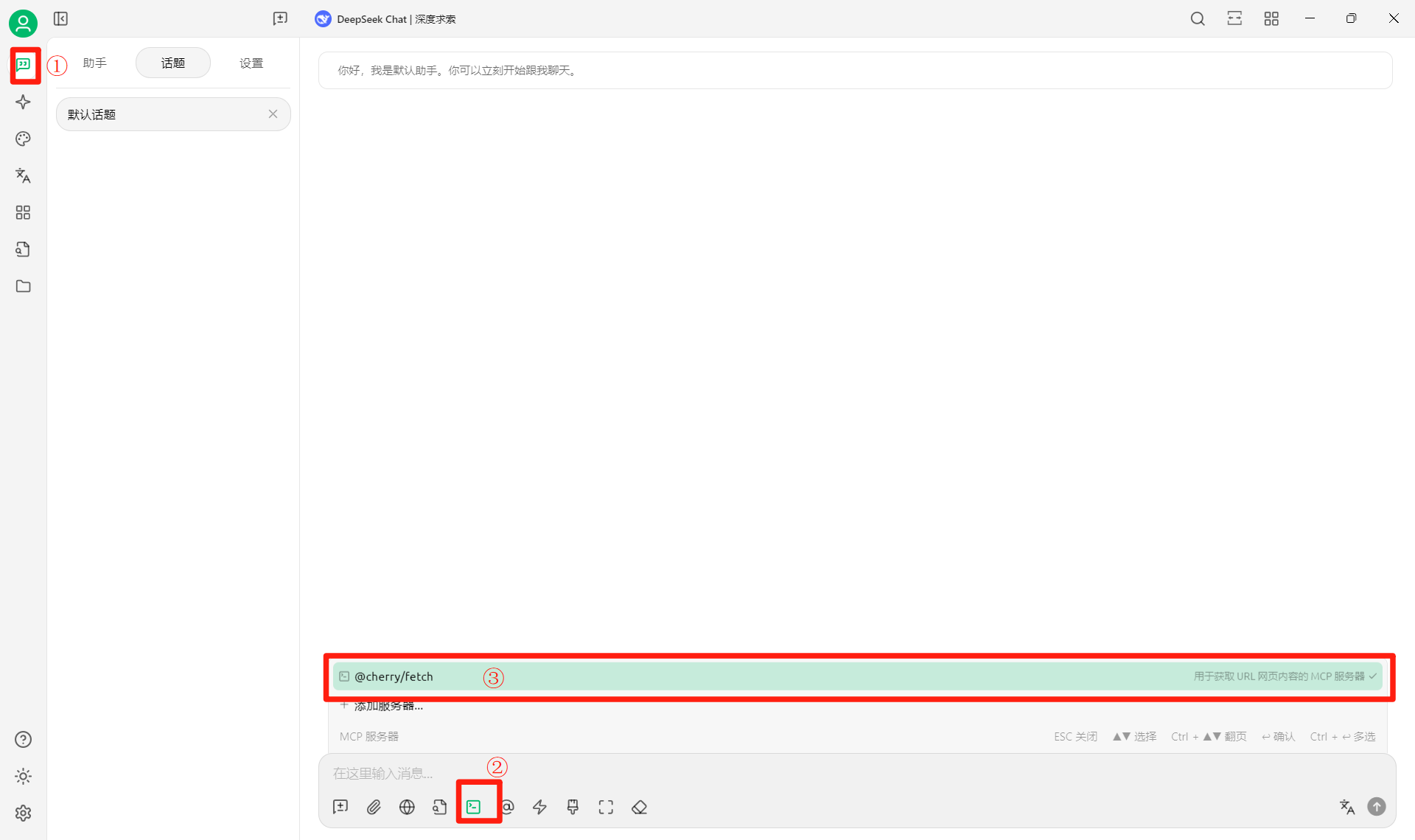Switch to the 助手 tab
The width and height of the screenshot is (1415, 840).
tap(95, 63)
